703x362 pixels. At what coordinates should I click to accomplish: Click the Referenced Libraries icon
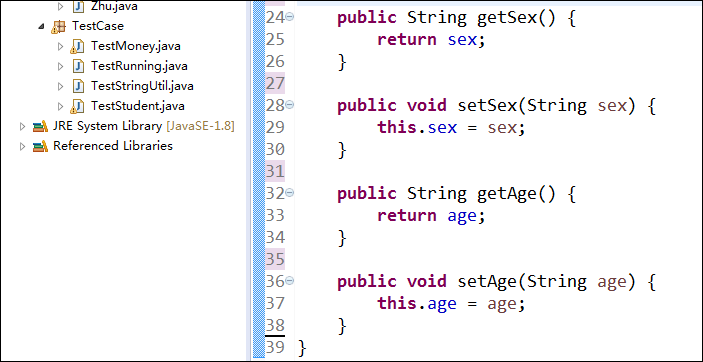tap(40, 146)
